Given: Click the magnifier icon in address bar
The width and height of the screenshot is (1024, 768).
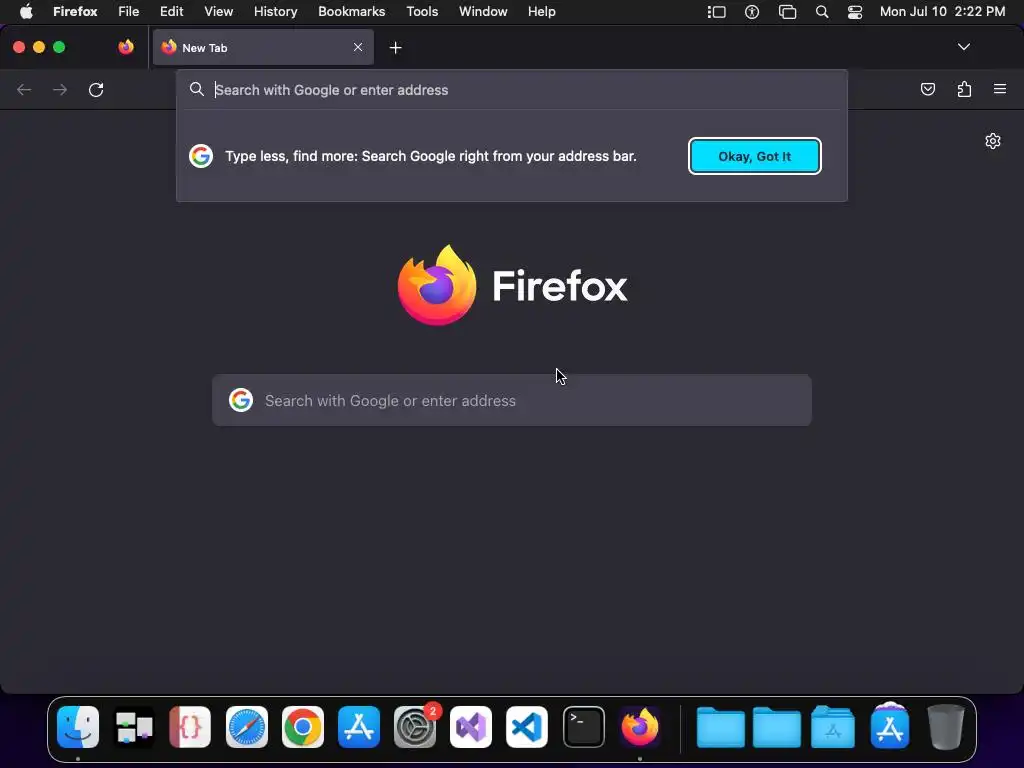Looking at the screenshot, I should tap(197, 89).
